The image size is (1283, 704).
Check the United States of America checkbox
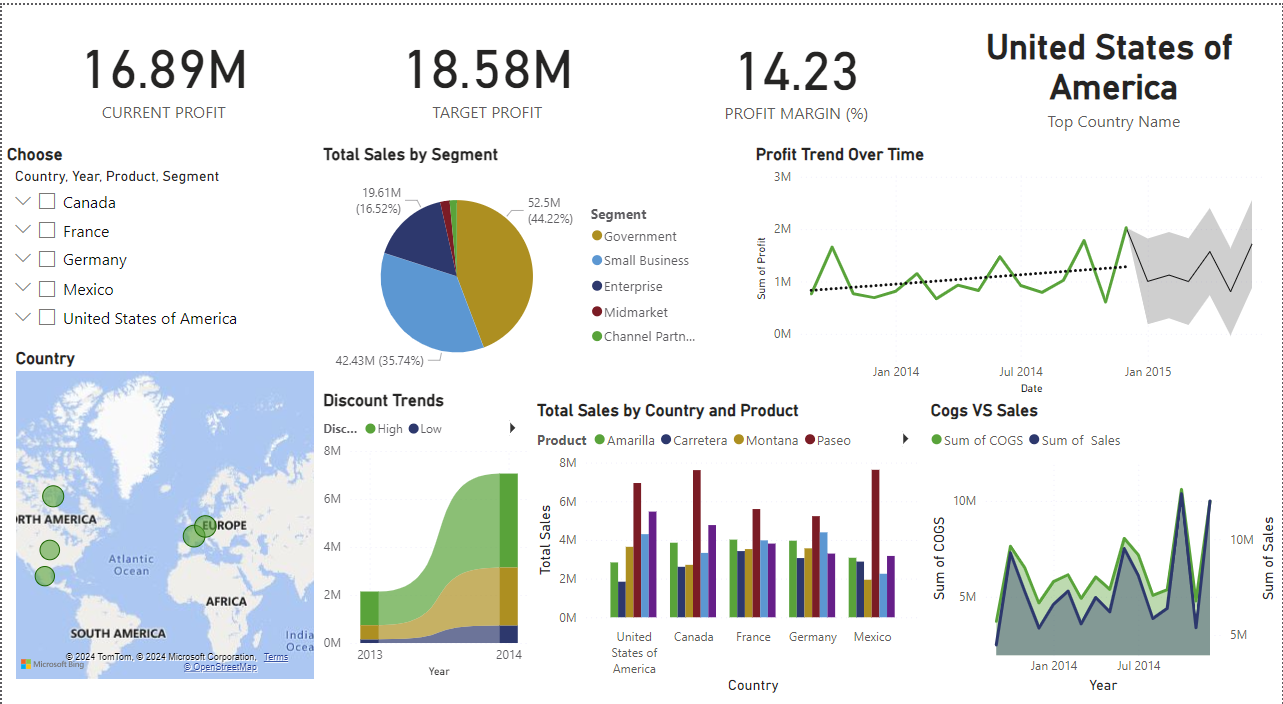coord(46,317)
